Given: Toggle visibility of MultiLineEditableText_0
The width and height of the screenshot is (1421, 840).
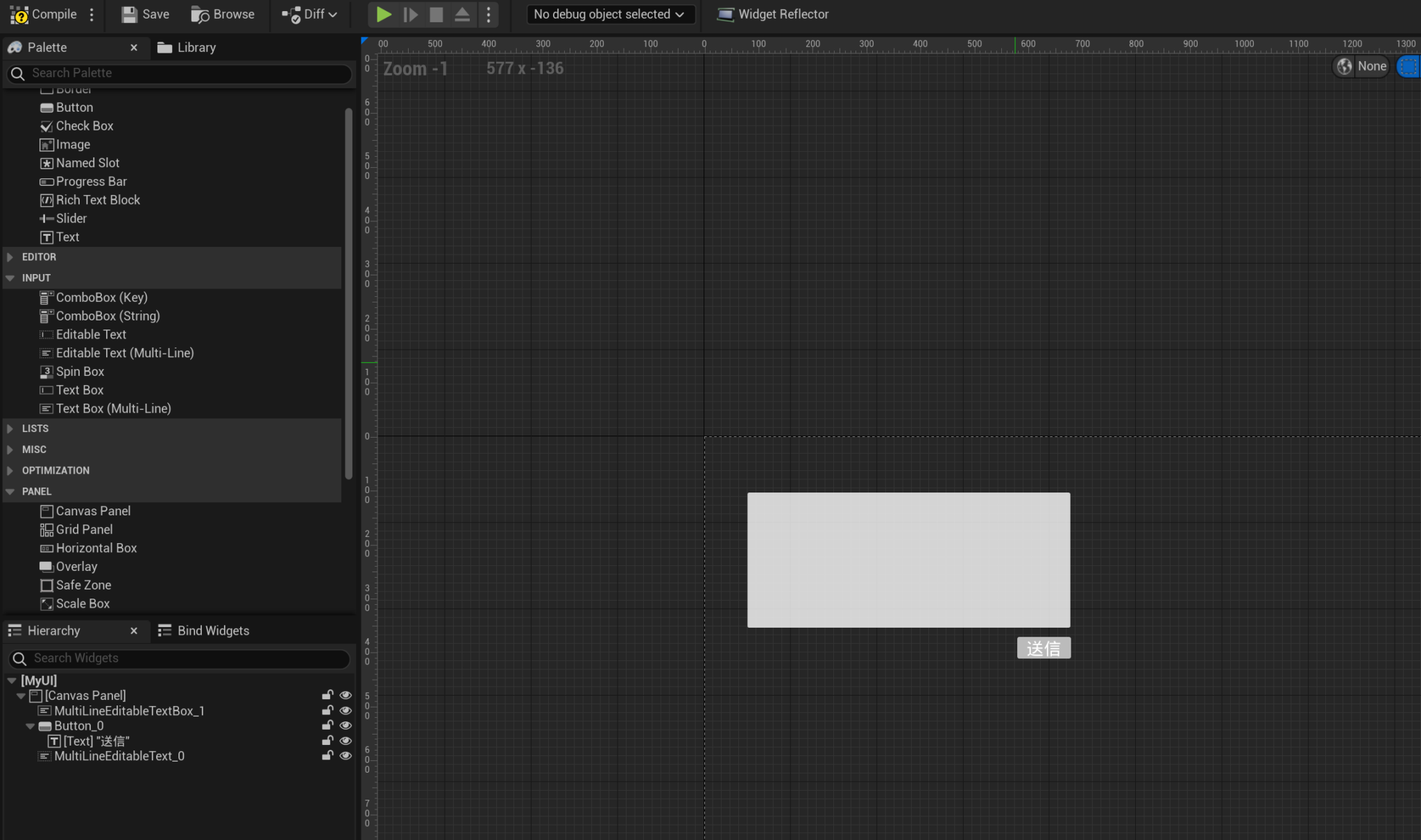Looking at the screenshot, I should coord(346,756).
